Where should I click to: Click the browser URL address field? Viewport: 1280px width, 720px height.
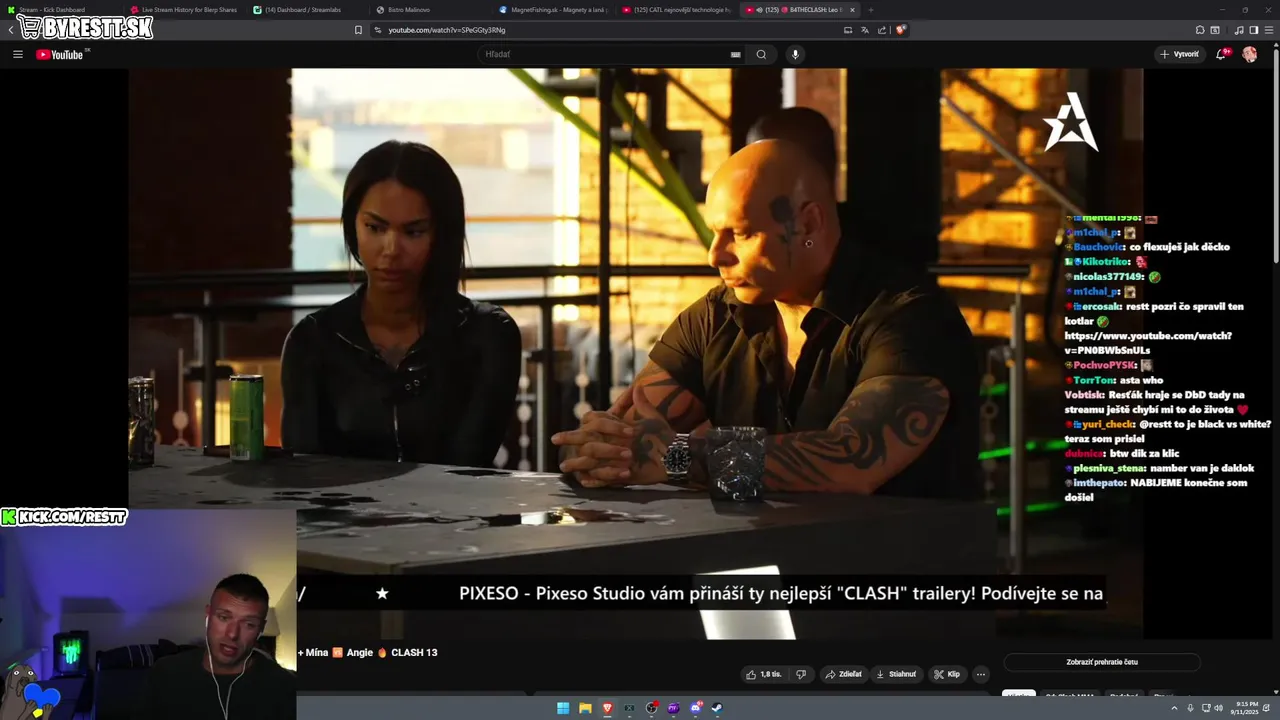600,30
